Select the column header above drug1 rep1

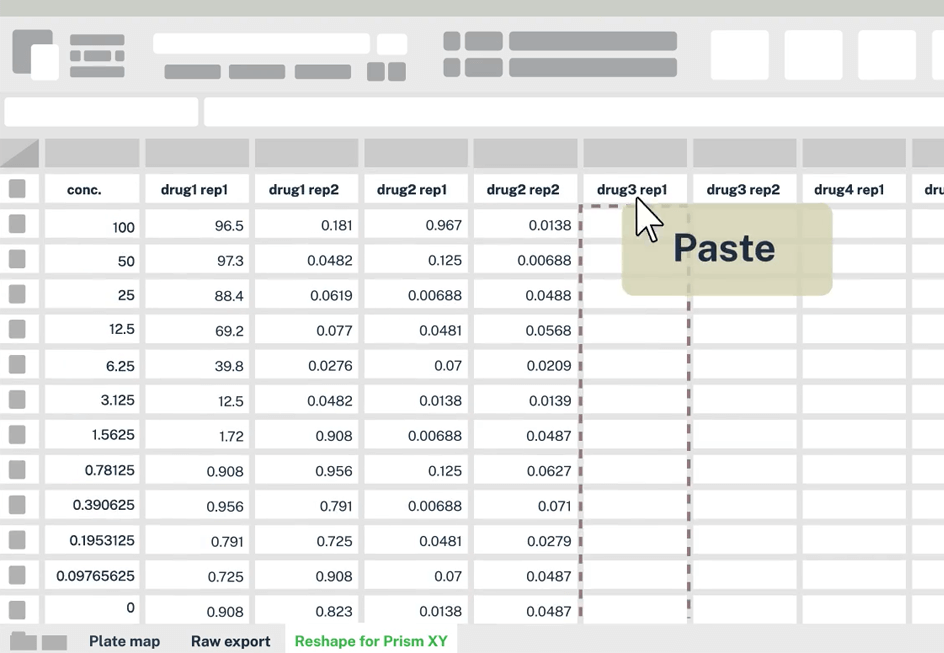[x=197, y=153]
